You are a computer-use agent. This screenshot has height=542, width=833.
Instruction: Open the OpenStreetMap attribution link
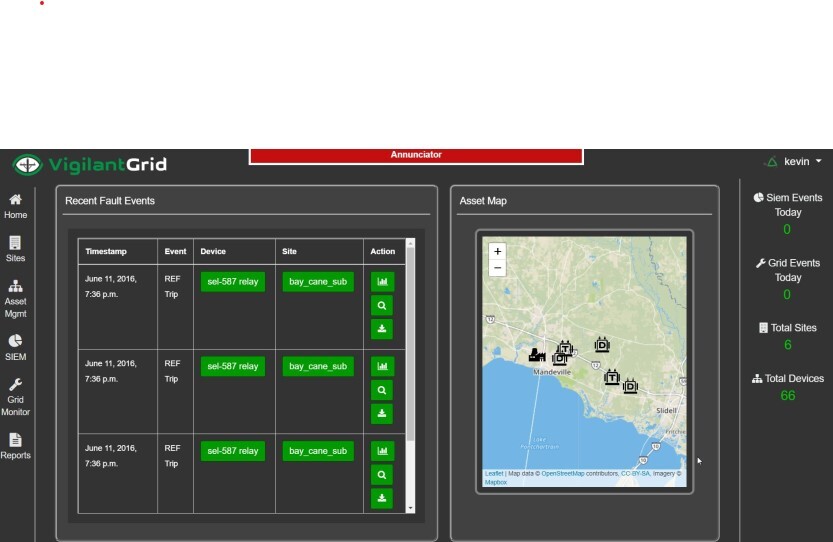[x=563, y=473]
